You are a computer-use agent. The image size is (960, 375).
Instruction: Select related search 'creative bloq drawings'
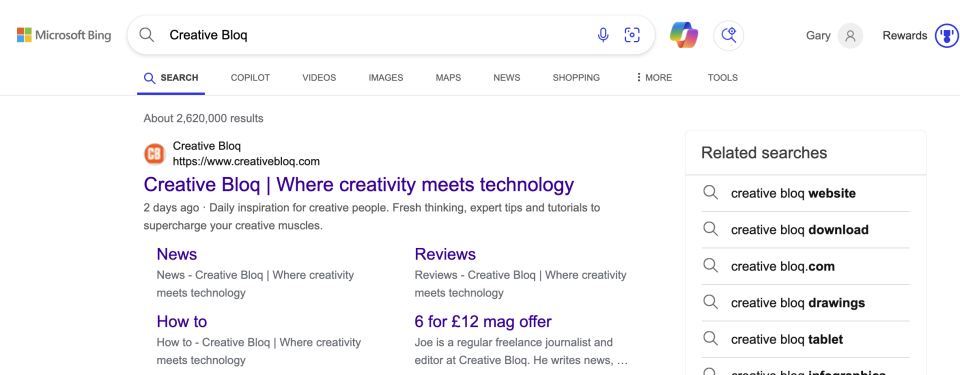(798, 303)
